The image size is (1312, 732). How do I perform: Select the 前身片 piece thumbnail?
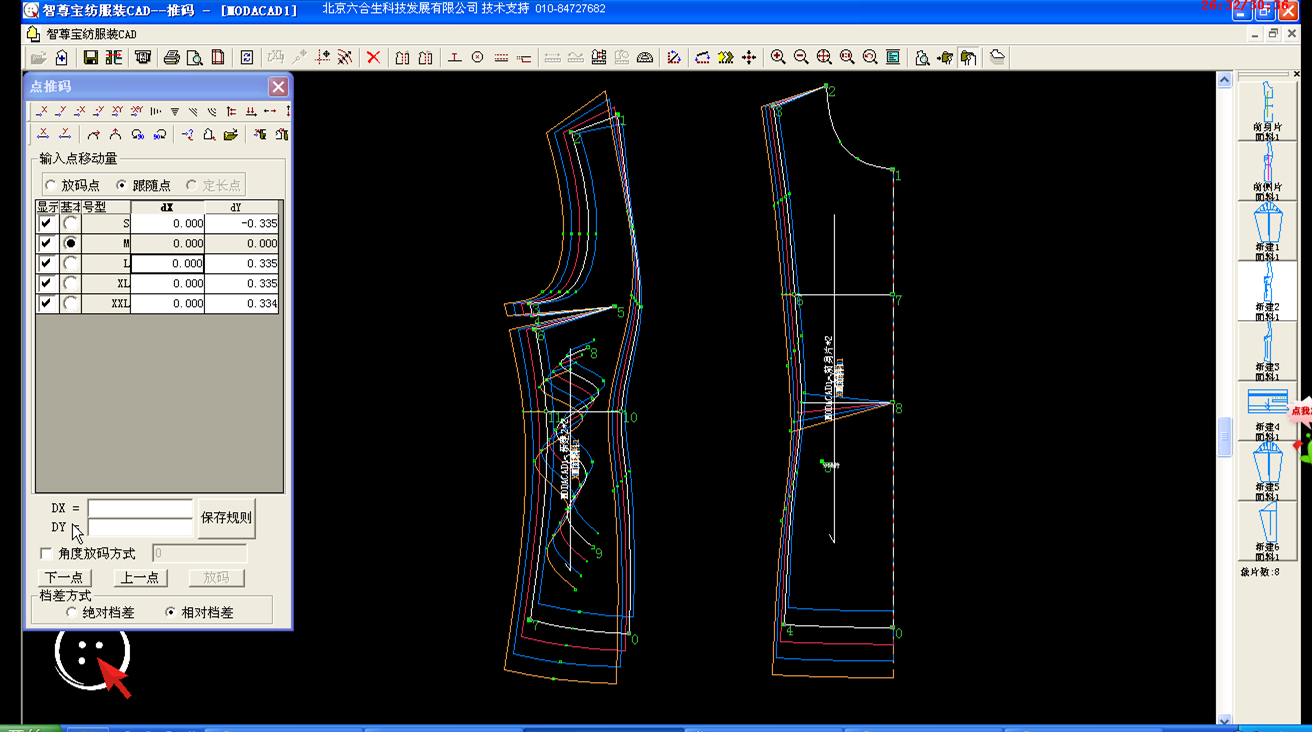point(1267,110)
